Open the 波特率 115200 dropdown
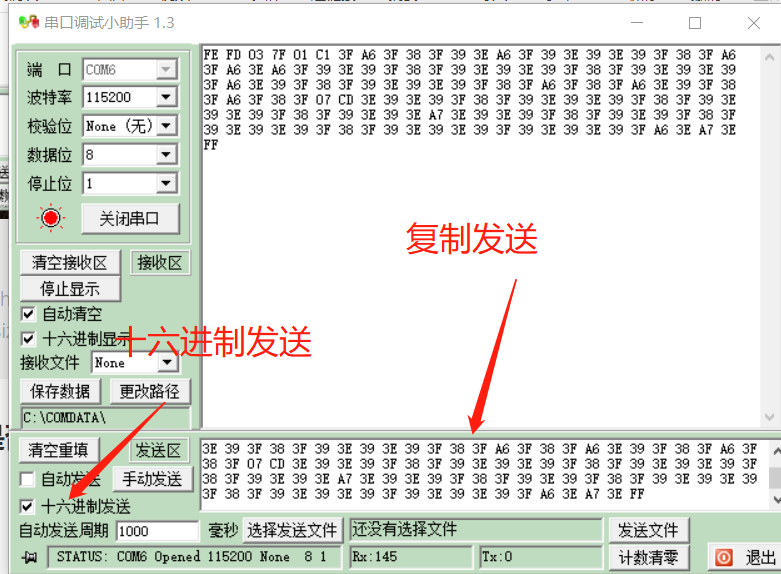The image size is (781, 574). 166,97
